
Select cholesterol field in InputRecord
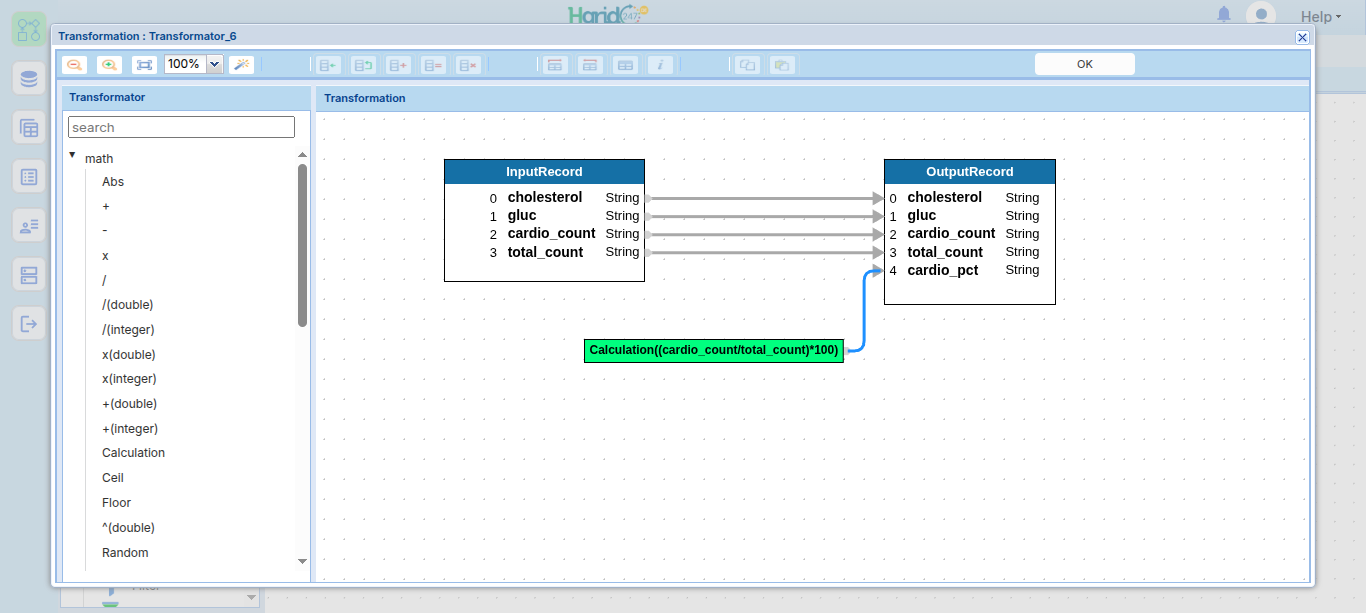pyautogui.click(x=544, y=198)
